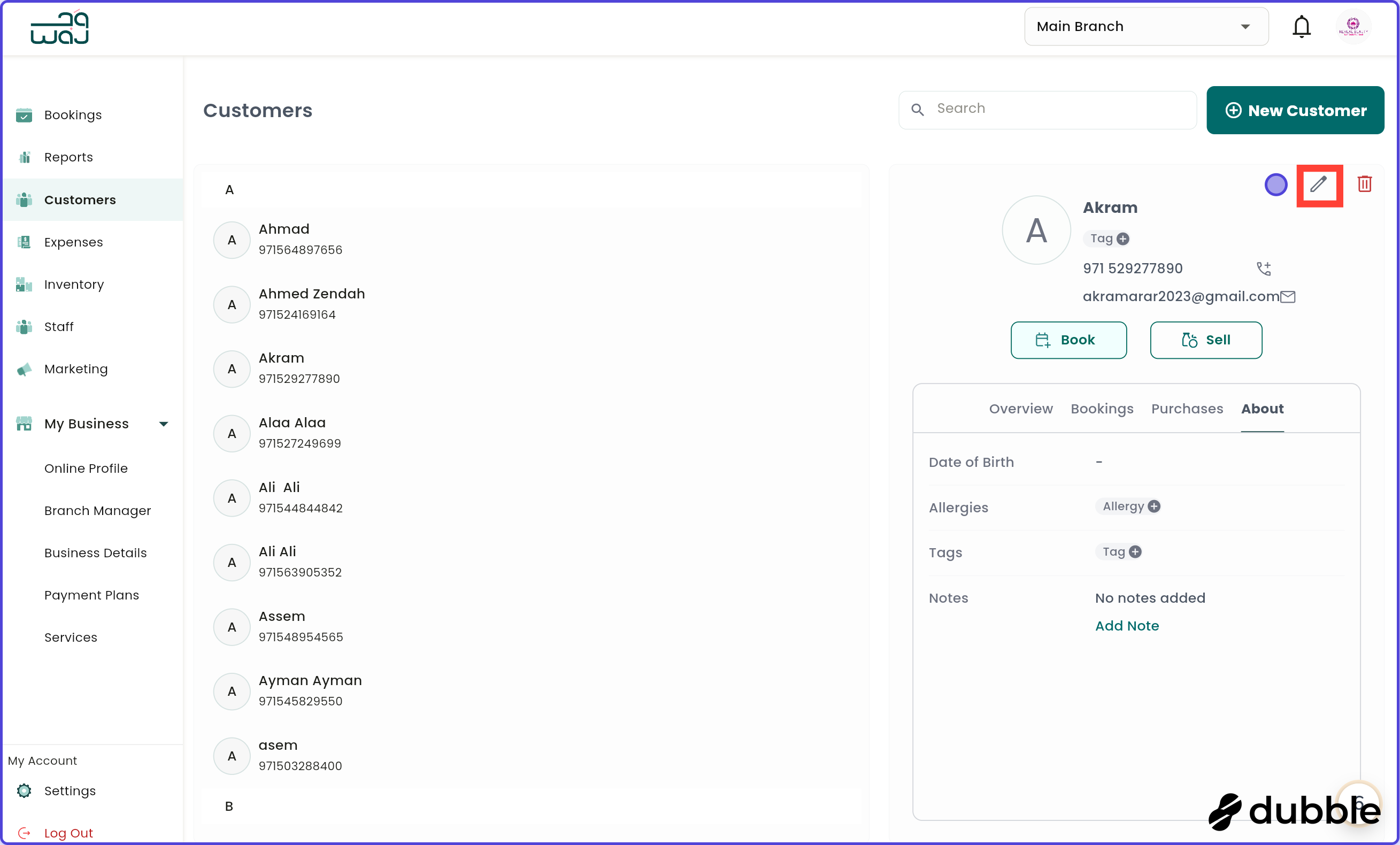Click the purple color circle above Akram's profile

pyautogui.click(x=1275, y=184)
